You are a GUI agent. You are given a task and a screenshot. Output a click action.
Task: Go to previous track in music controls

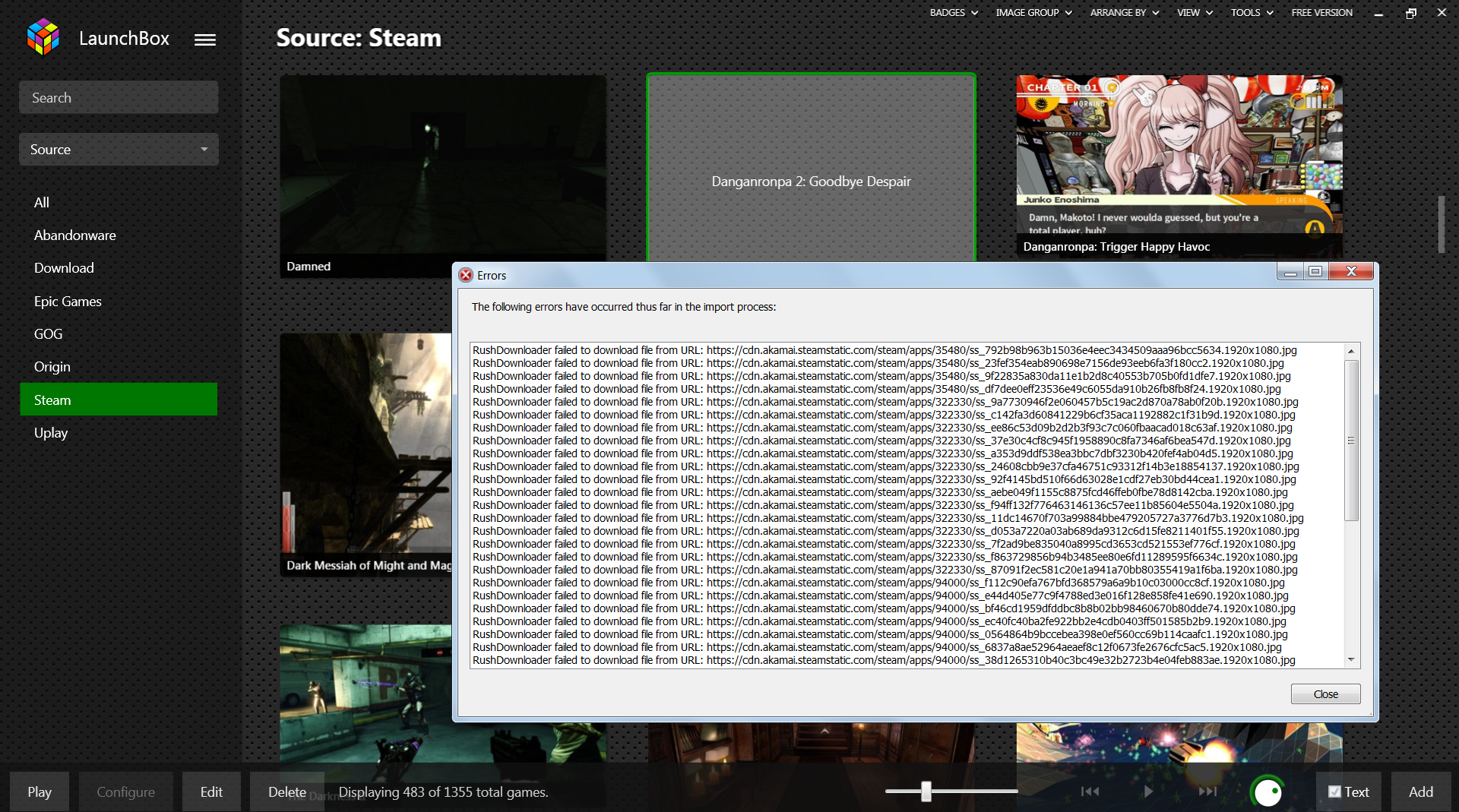pyautogui.click(x=1090, y=791)
